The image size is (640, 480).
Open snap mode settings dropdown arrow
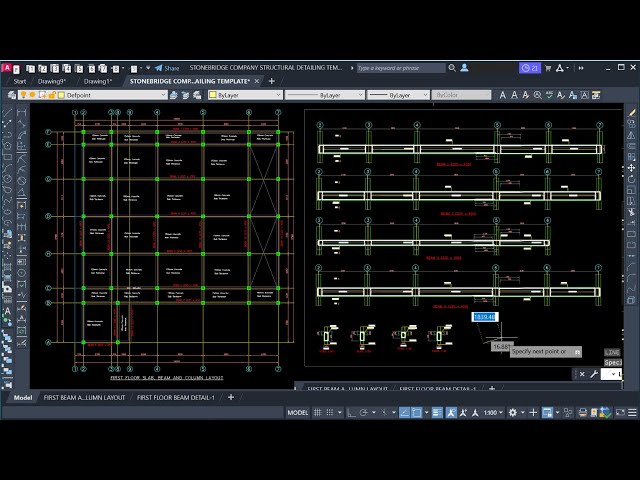(340, 413)
